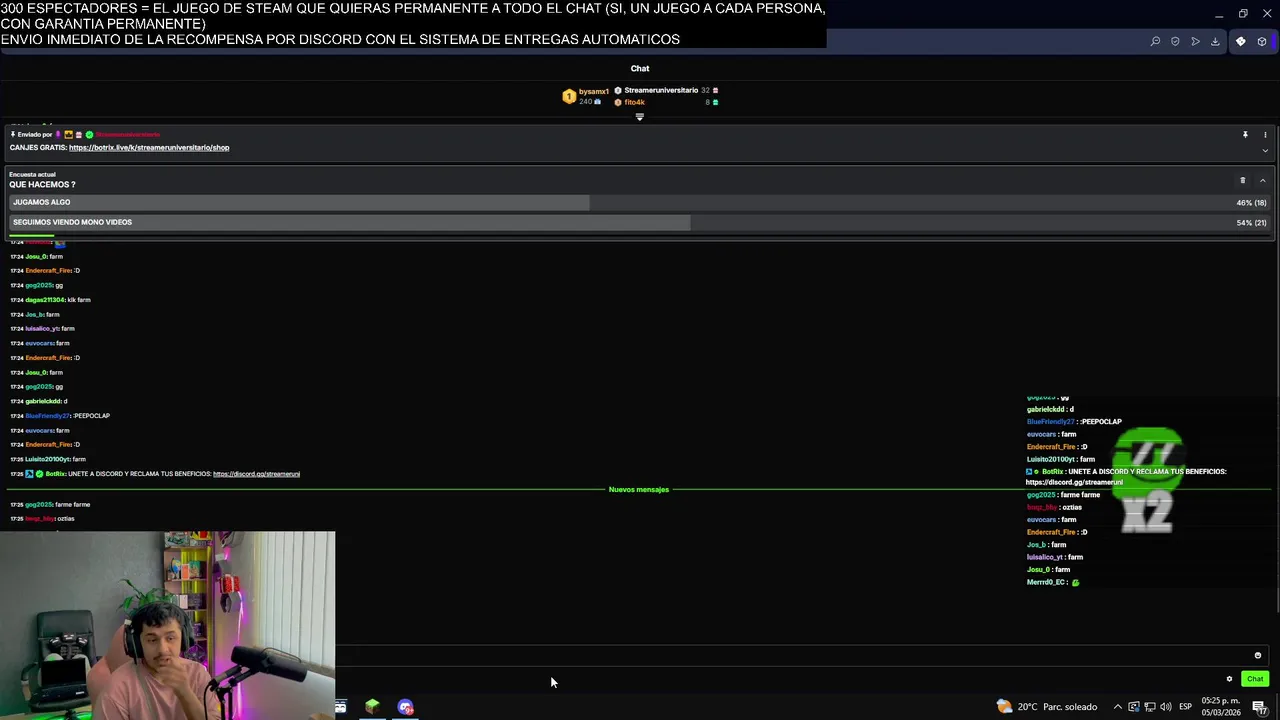Click the 46% (18) poll result

[1251, 203]
